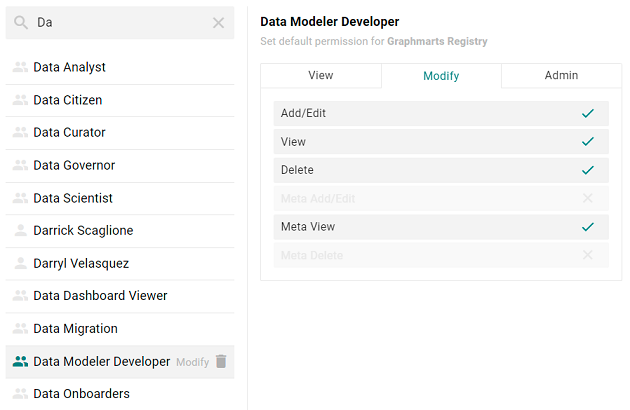
Task: Clear the search field with X icon
Action: (x=218, y=22)
